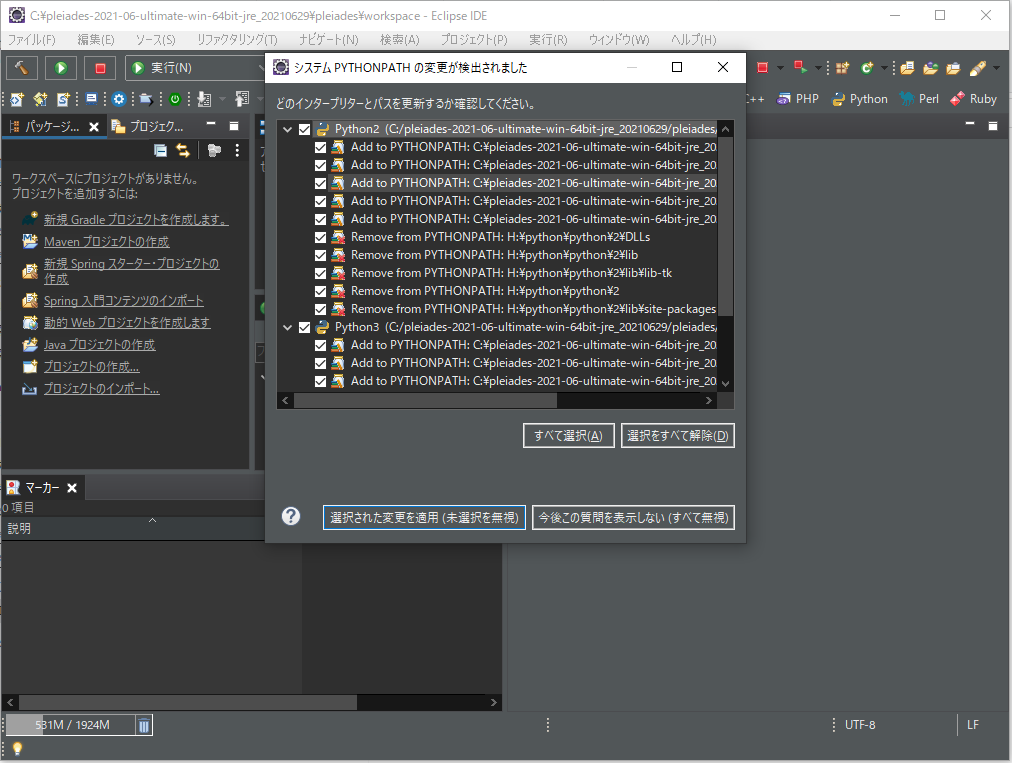Uncheck the Python3 interpreter checkbox
Screen dimensions: 1012x763
pos(305,327)
